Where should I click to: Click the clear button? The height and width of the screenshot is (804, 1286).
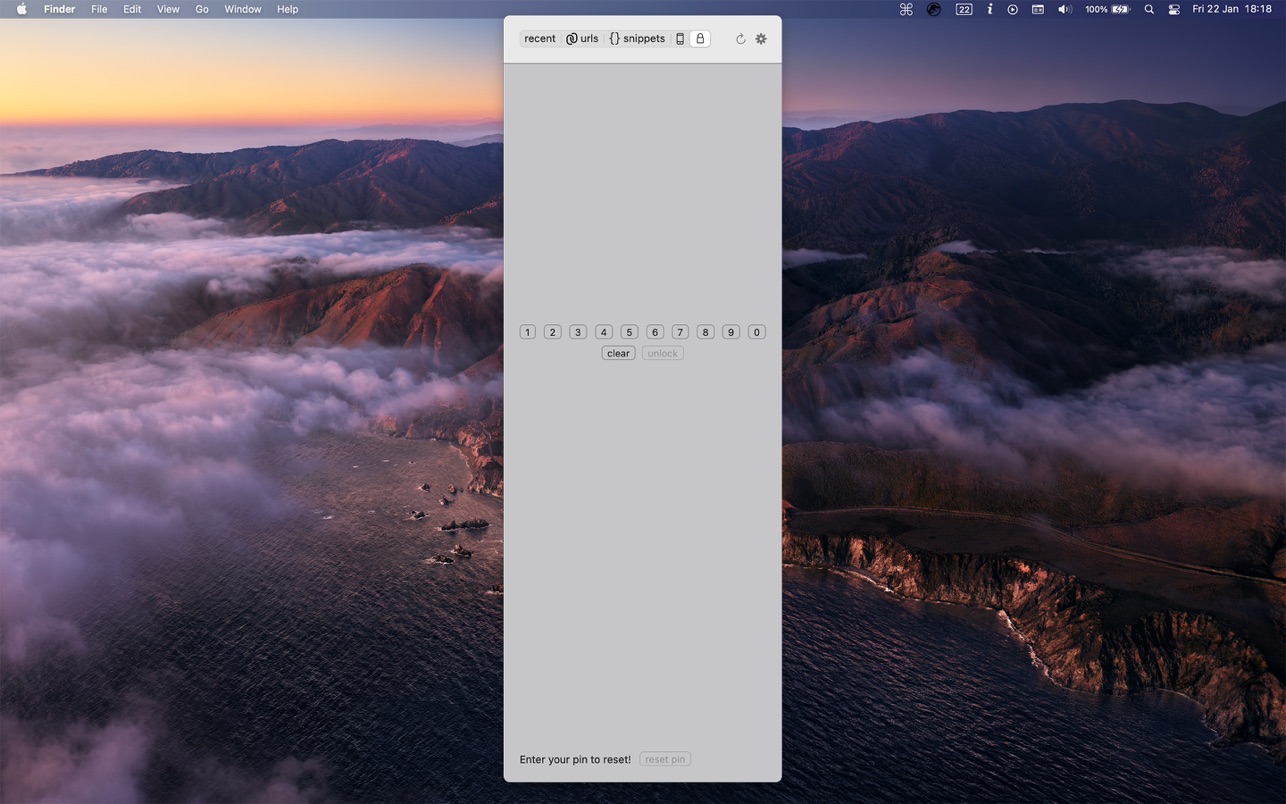click(618, 353)
